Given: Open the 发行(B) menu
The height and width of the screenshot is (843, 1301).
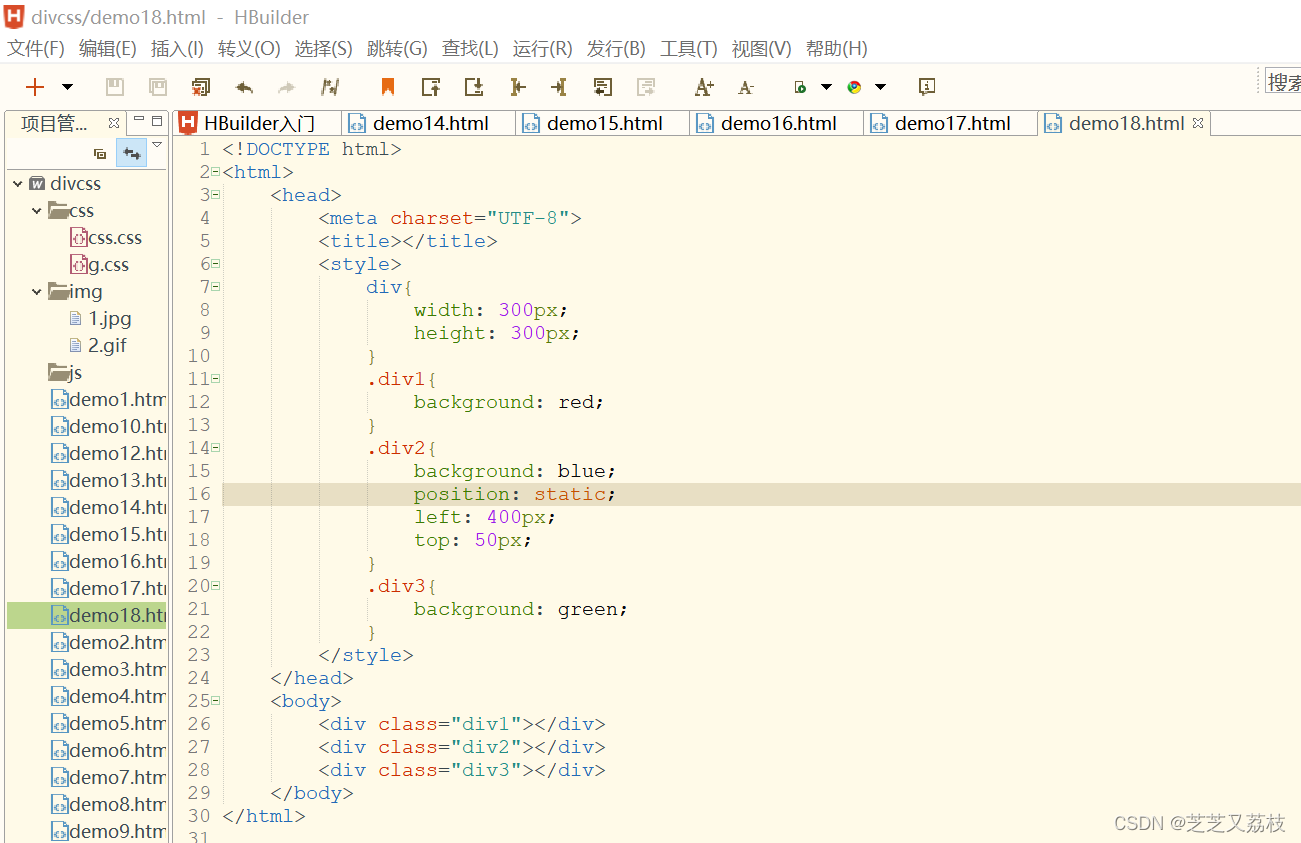Looking at the screenshot, I should point(616,48).
